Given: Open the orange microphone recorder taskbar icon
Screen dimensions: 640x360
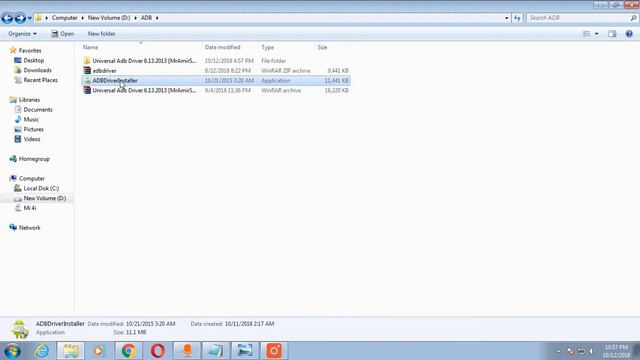Looking at the screenshot, I should tap(187, 351).
